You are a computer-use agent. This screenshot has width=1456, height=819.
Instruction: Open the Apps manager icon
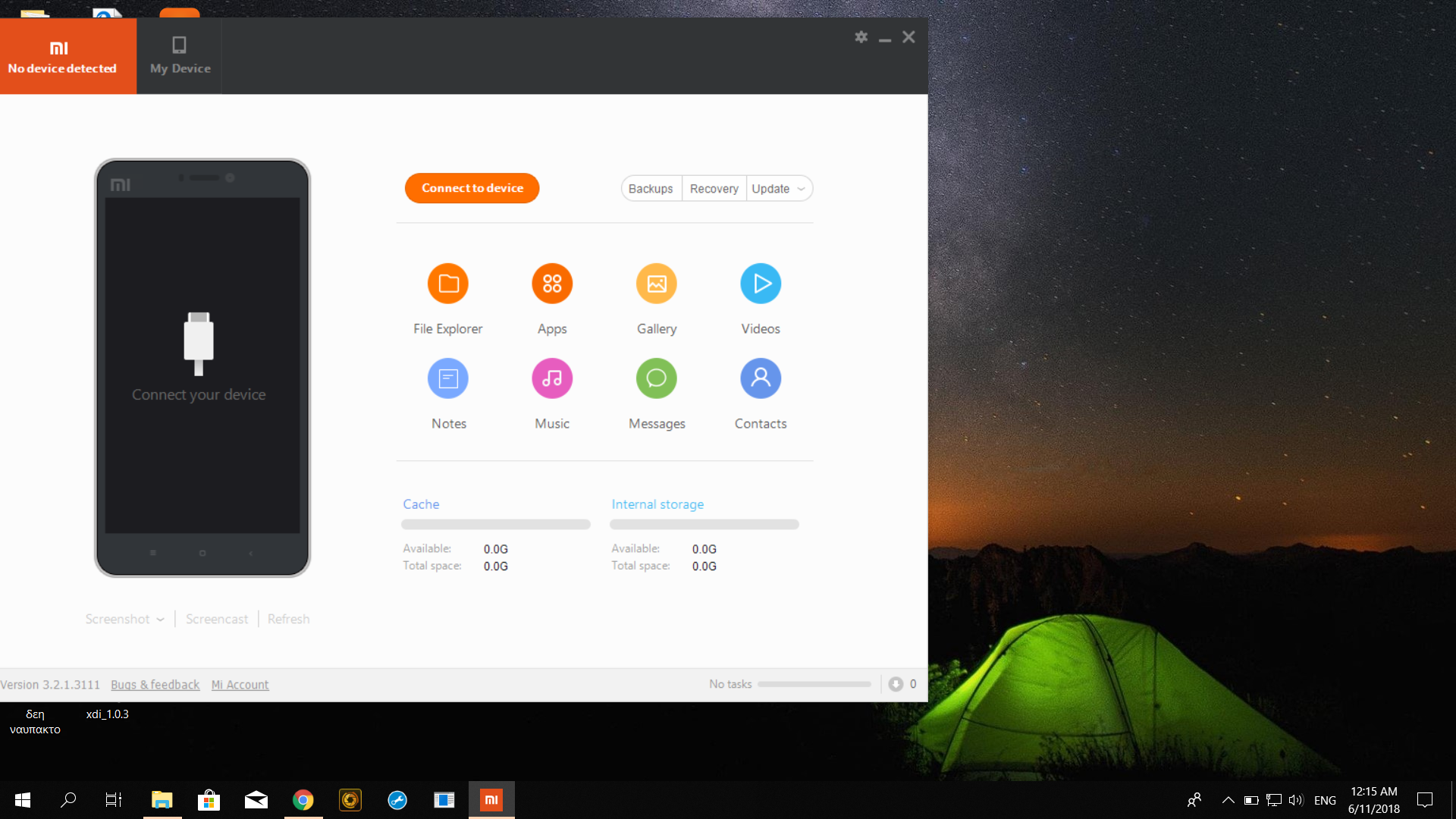coord(552,284)
